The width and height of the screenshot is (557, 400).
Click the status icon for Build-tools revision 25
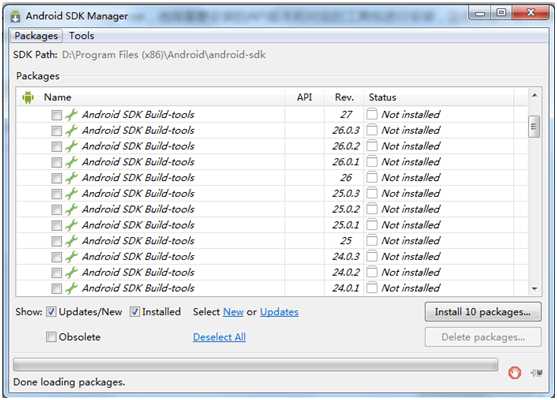pyautogui.click(x=372, y=241)
